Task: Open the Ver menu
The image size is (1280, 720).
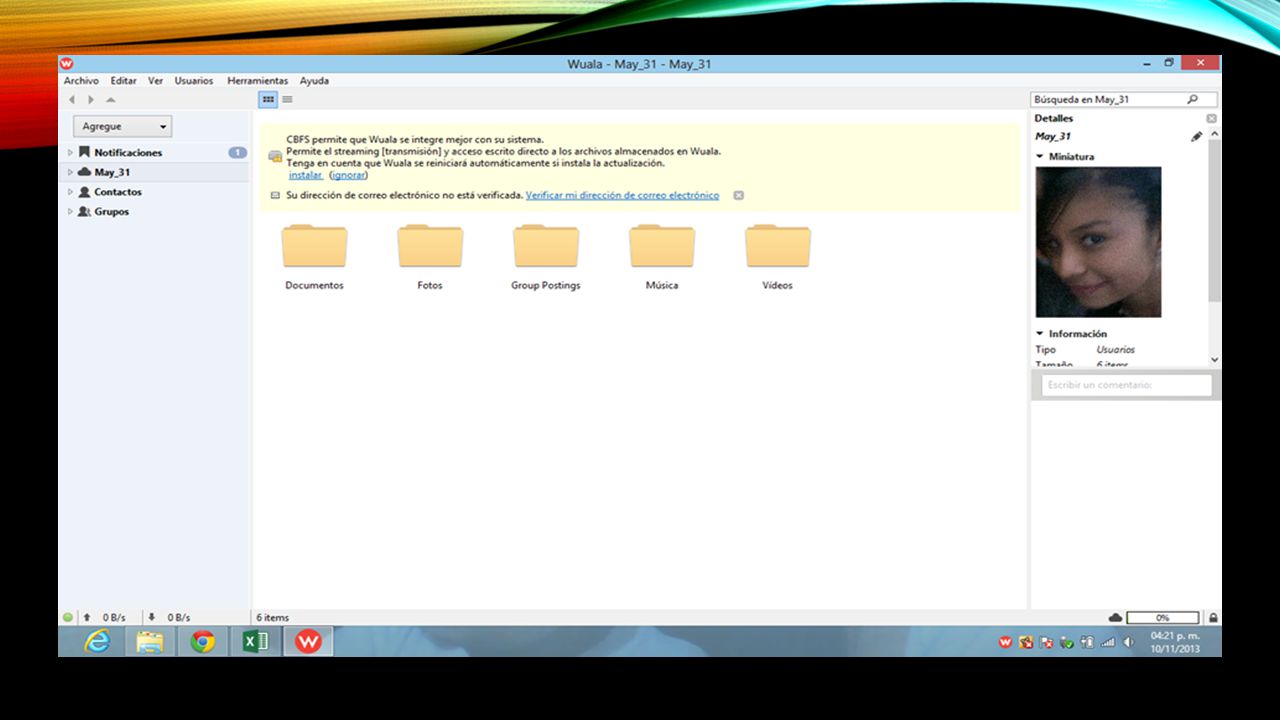Action: (155, 81)
